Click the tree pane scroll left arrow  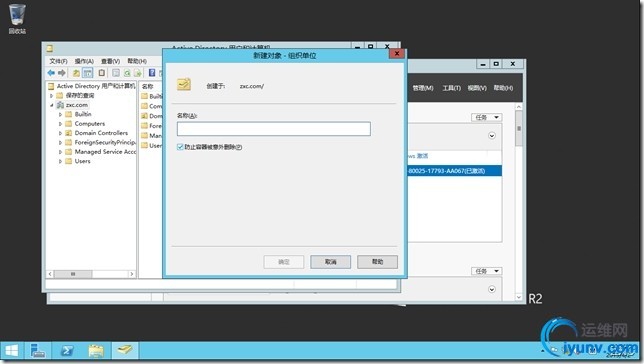coord(50,274)
